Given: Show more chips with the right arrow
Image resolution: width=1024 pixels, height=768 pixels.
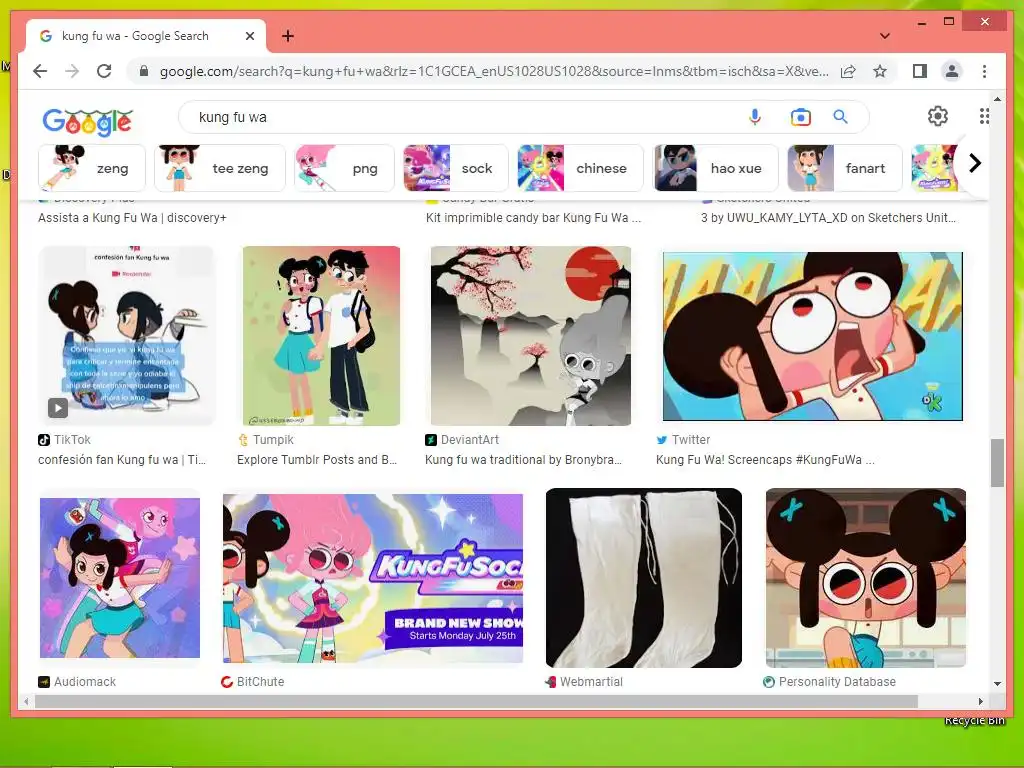Looking at the screenshot, I should point(975,163).
